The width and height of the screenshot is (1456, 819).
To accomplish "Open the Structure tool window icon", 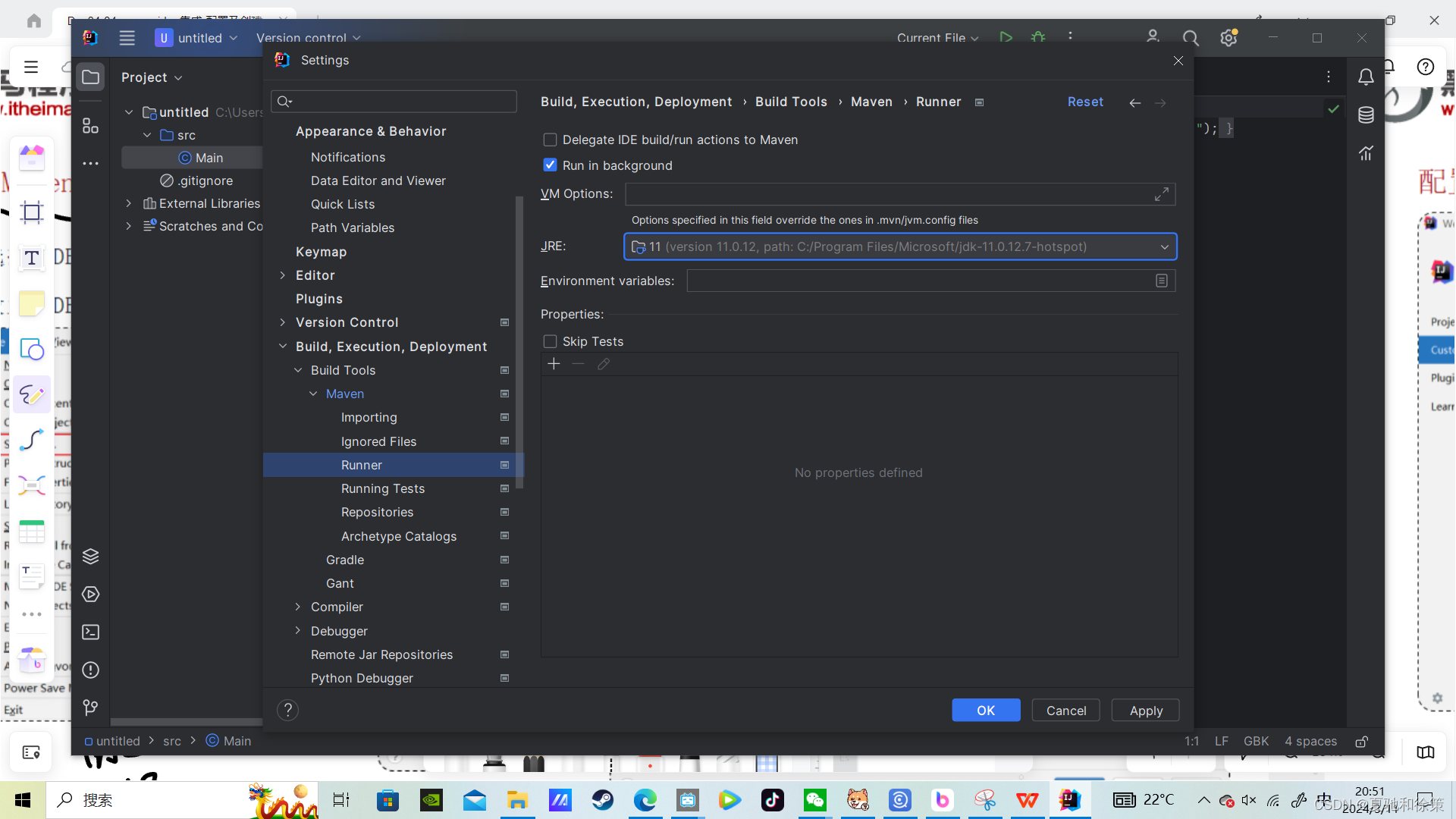I will point(90,126).
